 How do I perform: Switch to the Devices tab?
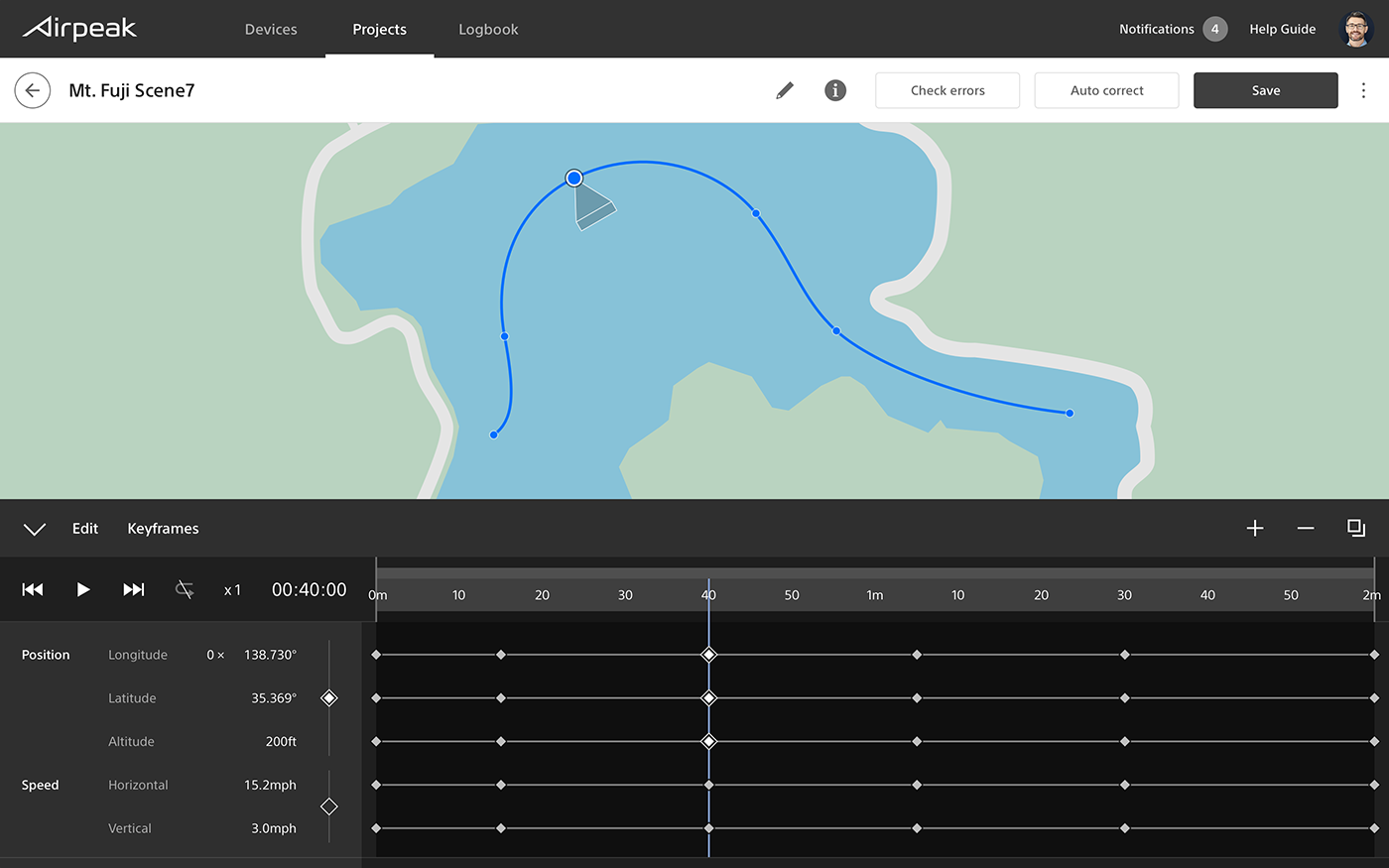point(271,30)
